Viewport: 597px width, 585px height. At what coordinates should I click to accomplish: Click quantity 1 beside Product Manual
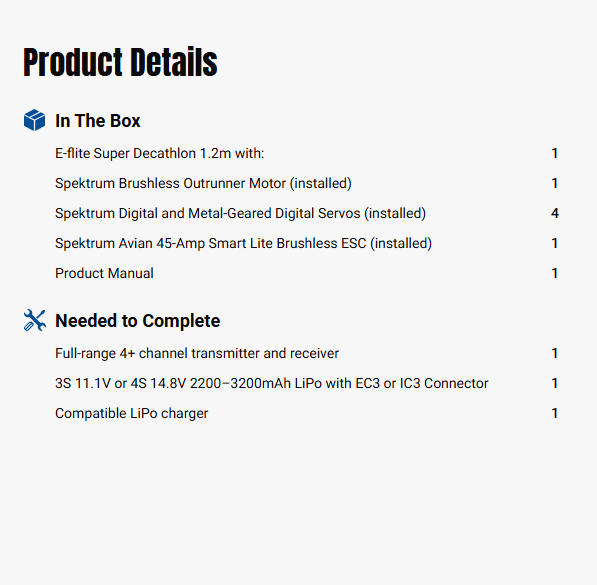pyautogui.click(x=555, y=273)
